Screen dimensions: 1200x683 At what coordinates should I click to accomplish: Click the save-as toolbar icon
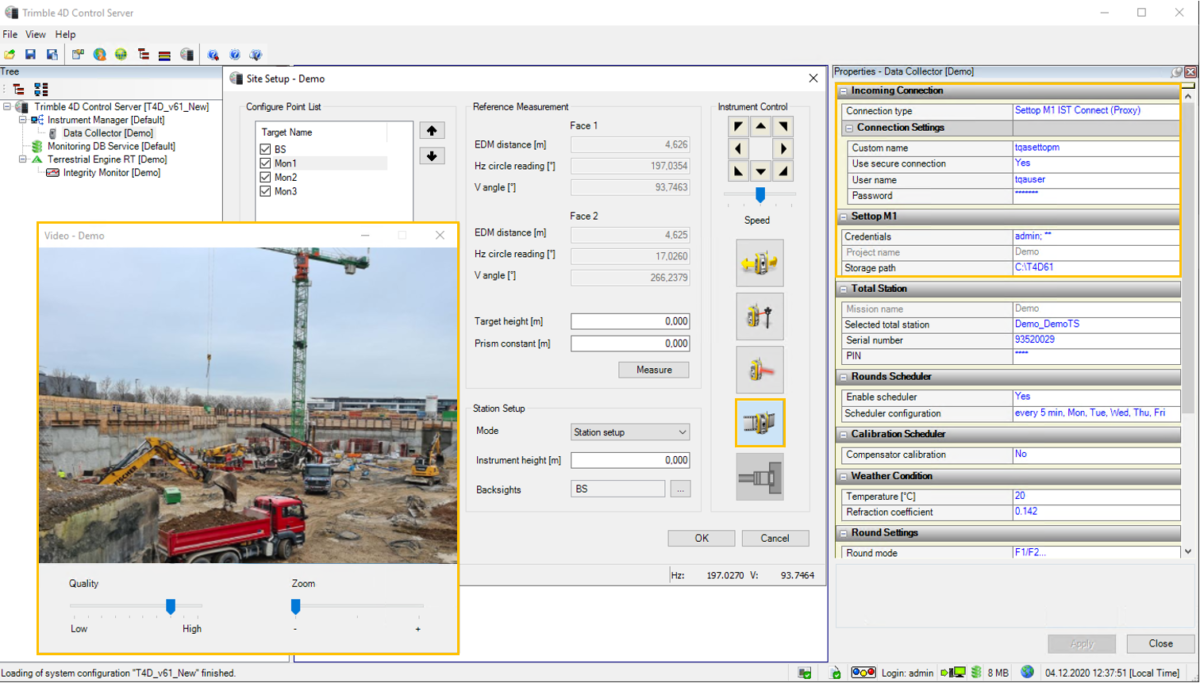[50, 55]
